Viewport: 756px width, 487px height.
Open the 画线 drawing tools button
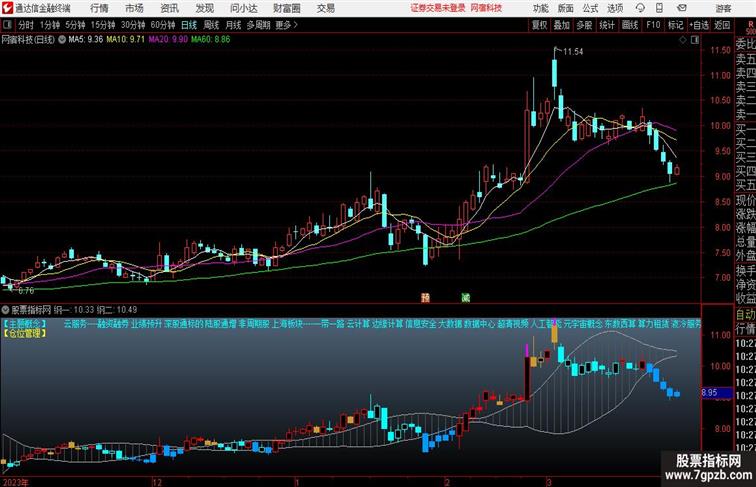tap(630, 25)
